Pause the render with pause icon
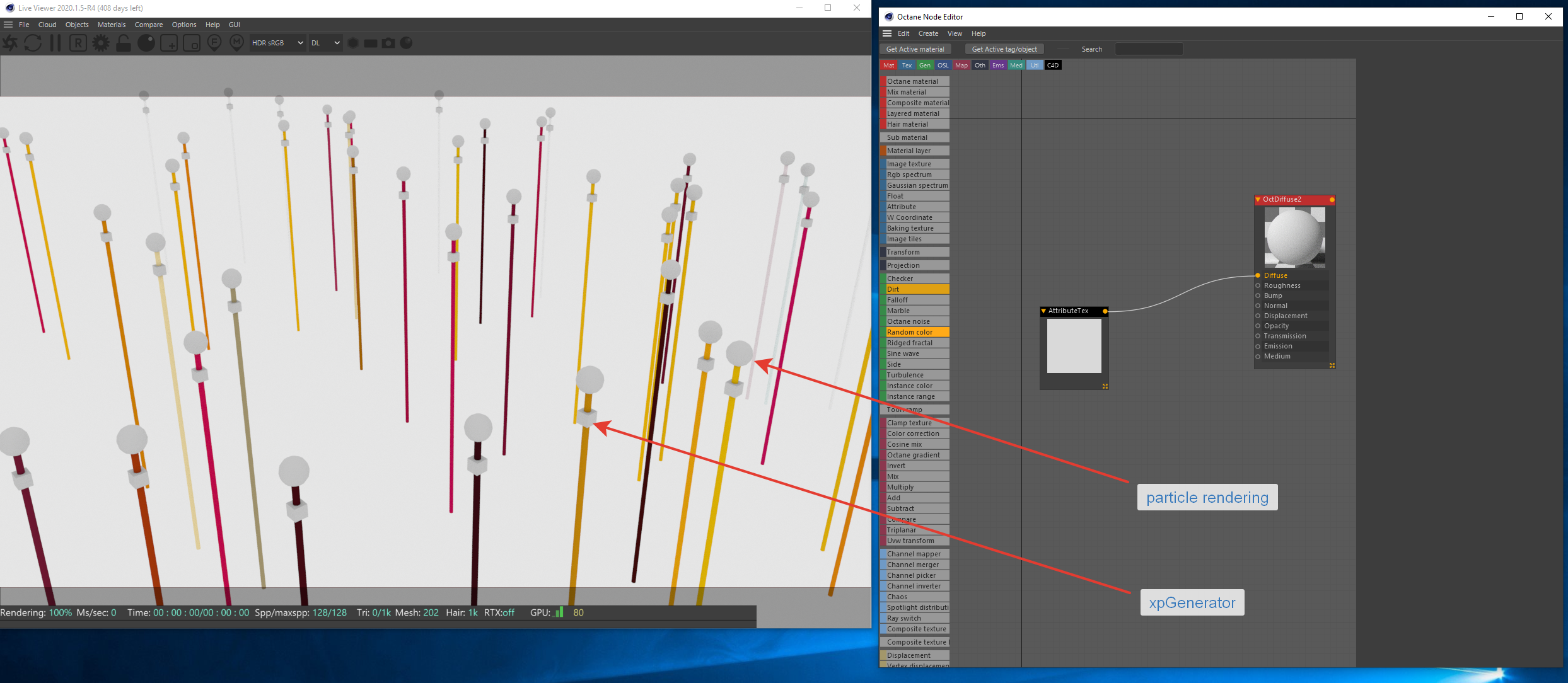Viewport: 1568px width, 683px height. [x=55, y=43]
